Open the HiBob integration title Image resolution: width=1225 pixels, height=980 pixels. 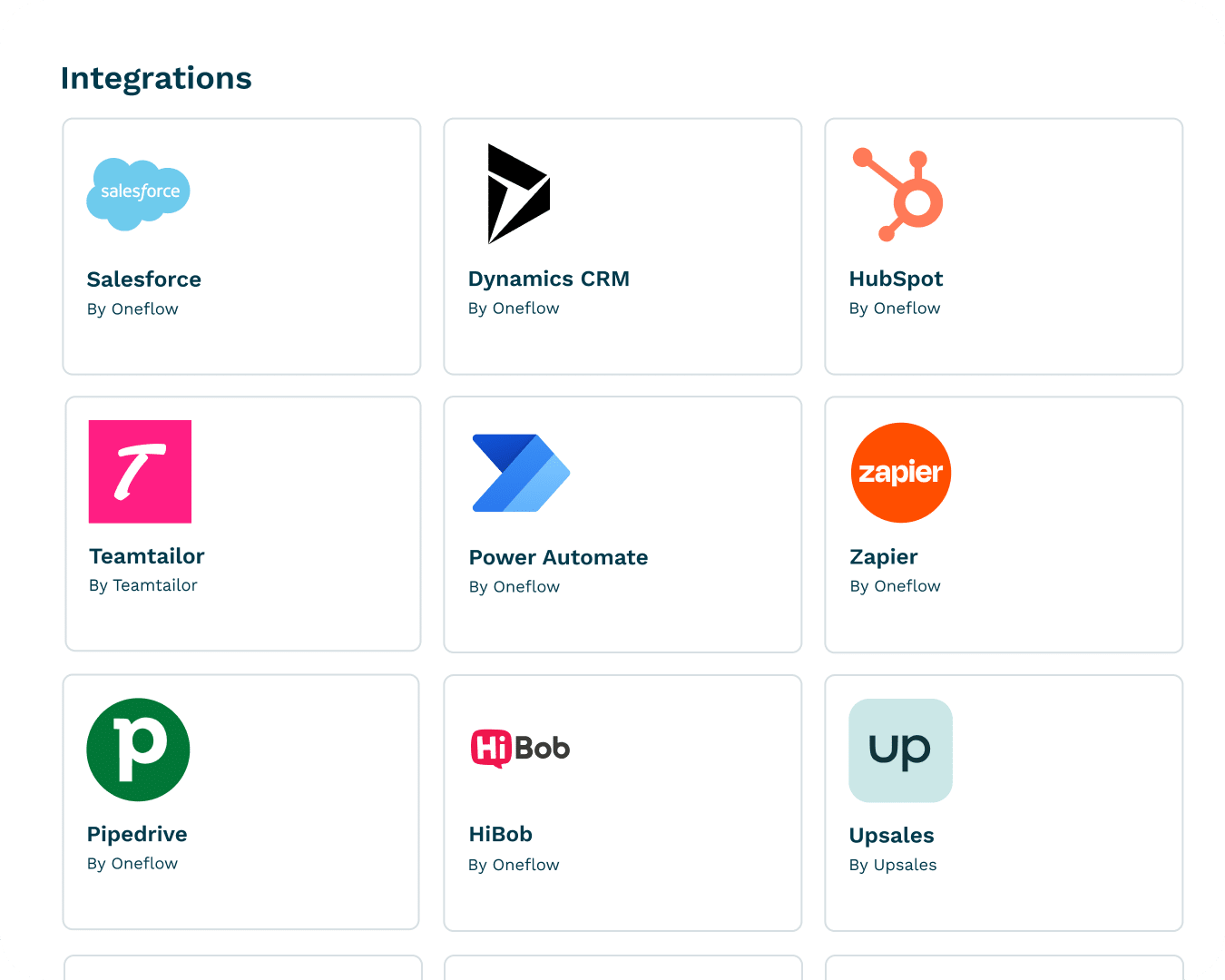coord(500,834)
